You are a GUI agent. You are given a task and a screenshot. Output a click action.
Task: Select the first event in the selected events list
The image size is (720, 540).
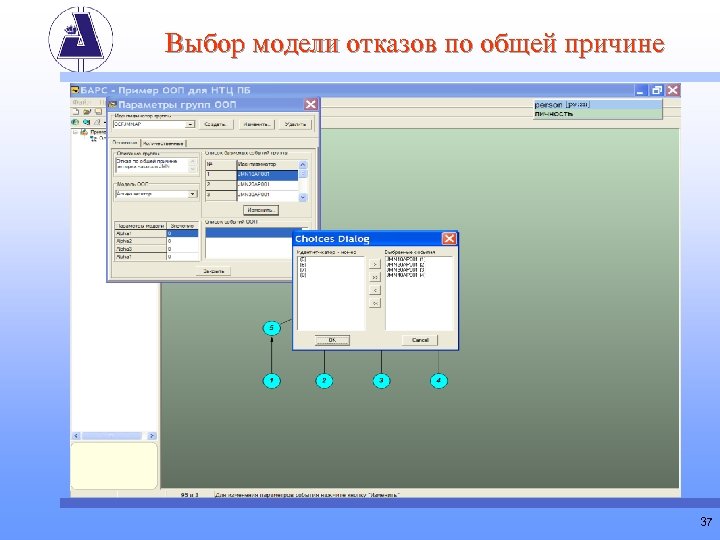coord(405,259)
